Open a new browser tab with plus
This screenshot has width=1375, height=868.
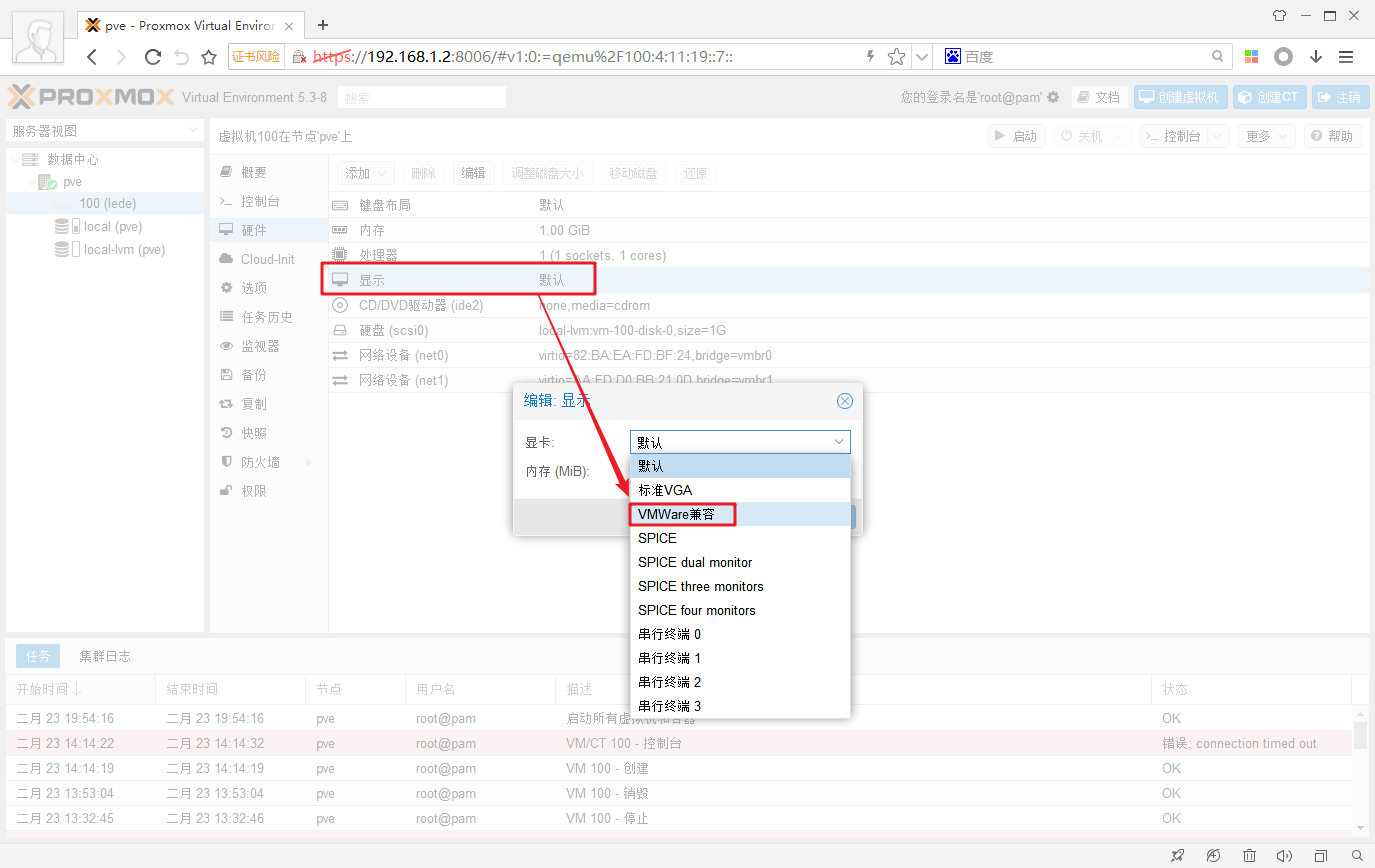click(323, 24)
